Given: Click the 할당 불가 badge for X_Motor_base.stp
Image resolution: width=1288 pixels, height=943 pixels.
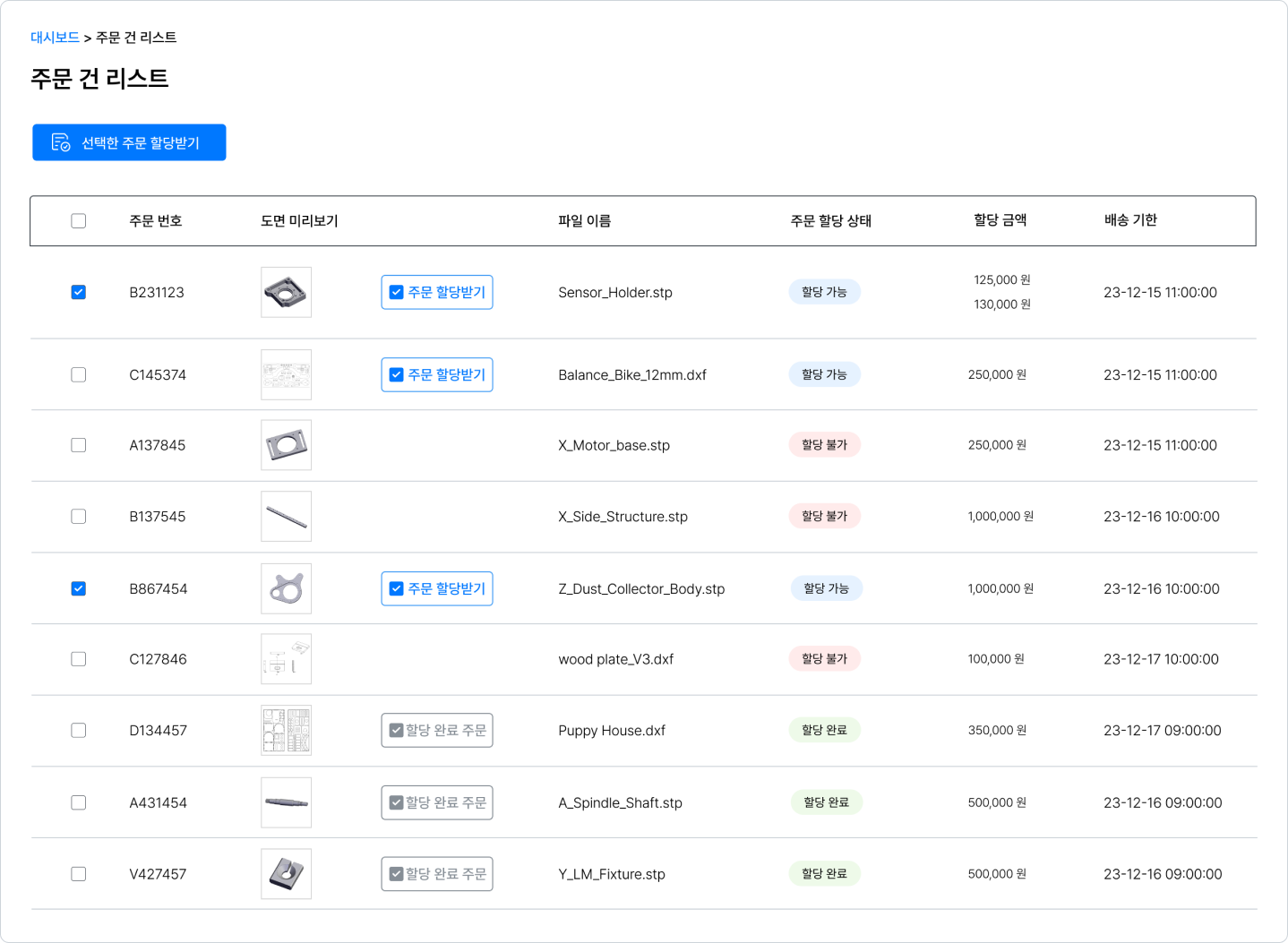Looking at the screenshot, I should tap(825, 444).
